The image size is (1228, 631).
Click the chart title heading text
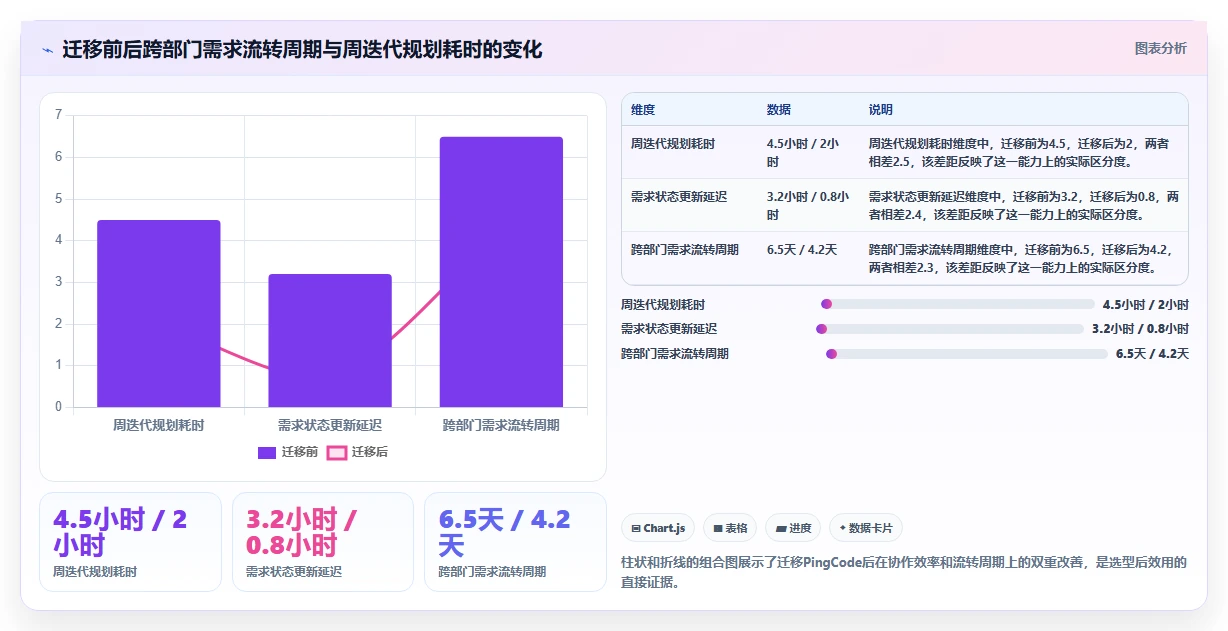click(x=302, y=49)
